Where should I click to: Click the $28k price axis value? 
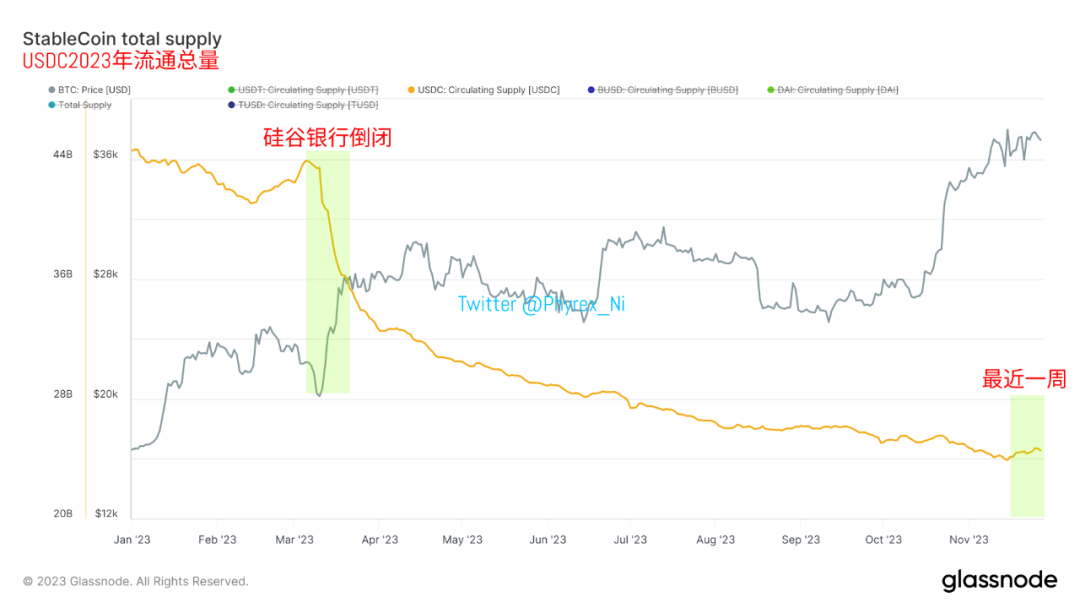(105, 274)
